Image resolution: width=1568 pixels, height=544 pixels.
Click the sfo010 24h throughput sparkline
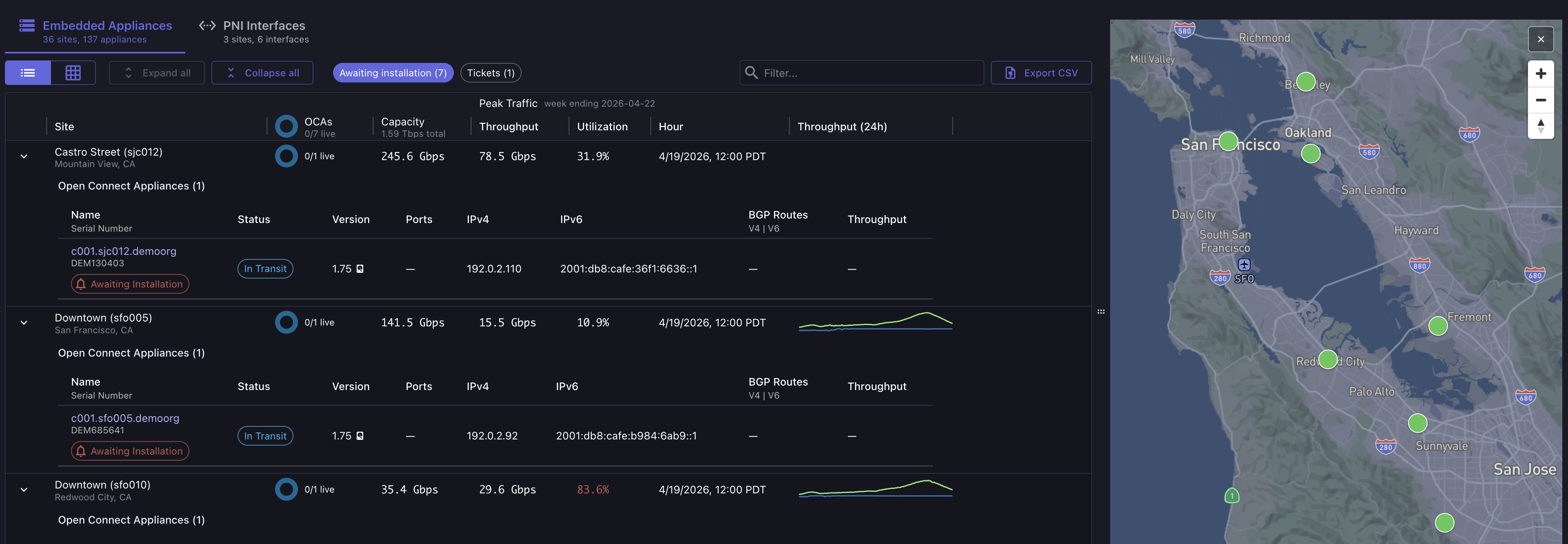[875, 488]
